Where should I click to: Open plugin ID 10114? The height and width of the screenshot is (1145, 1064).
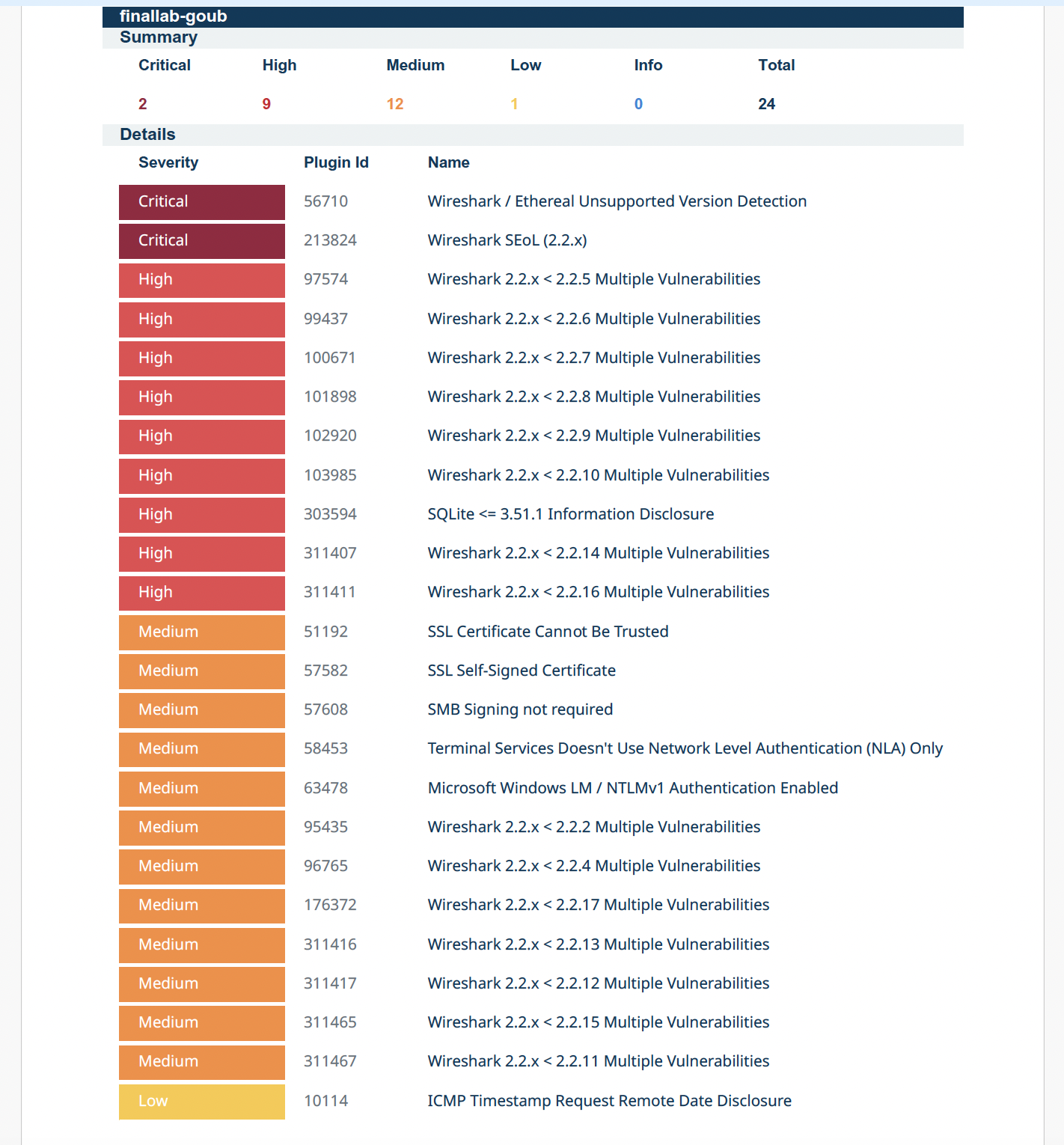326,1101
